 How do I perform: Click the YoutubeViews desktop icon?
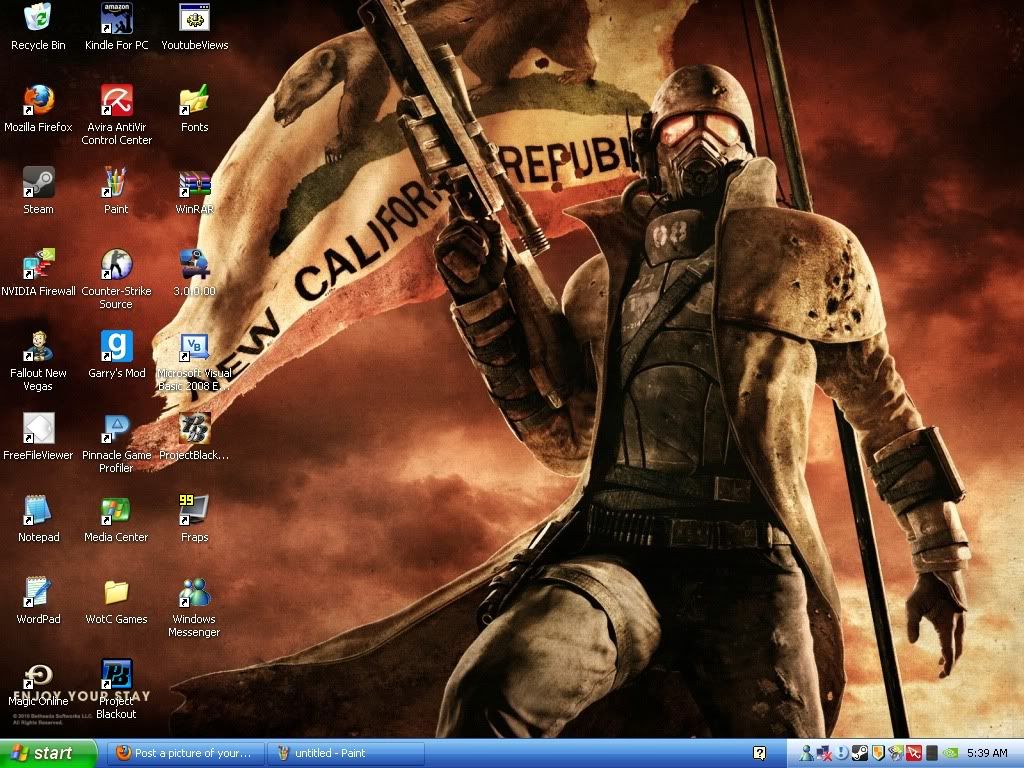[195, 27]
